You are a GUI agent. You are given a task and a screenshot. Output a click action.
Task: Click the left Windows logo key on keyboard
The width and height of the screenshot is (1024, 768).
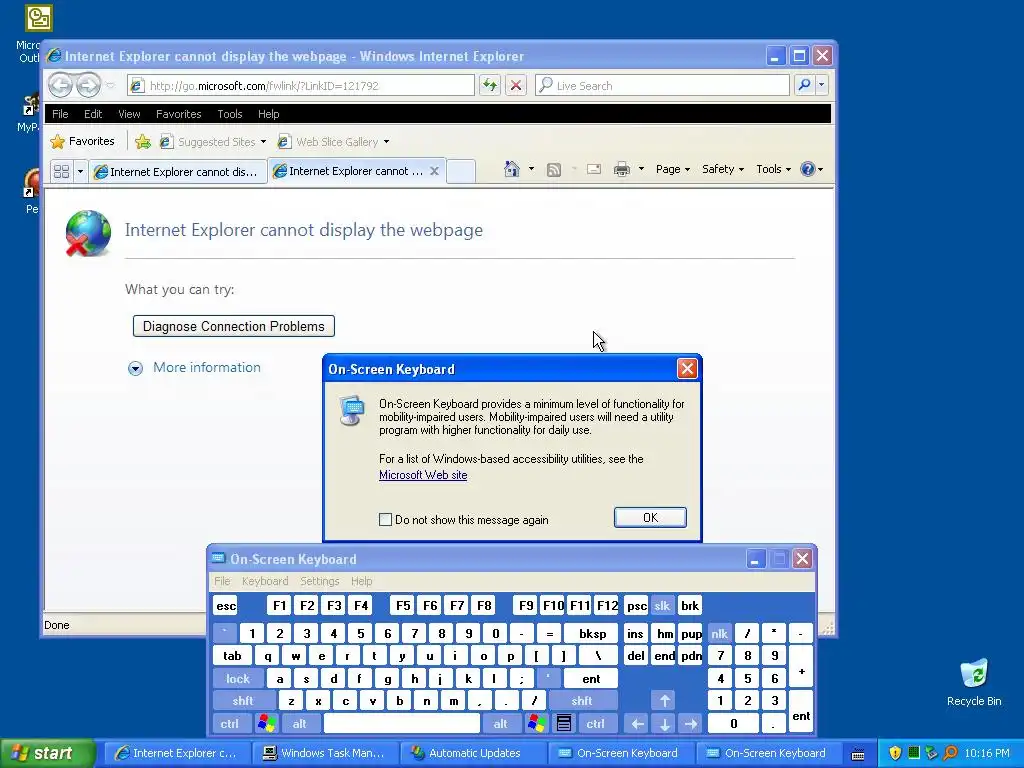tap(266, 724)
